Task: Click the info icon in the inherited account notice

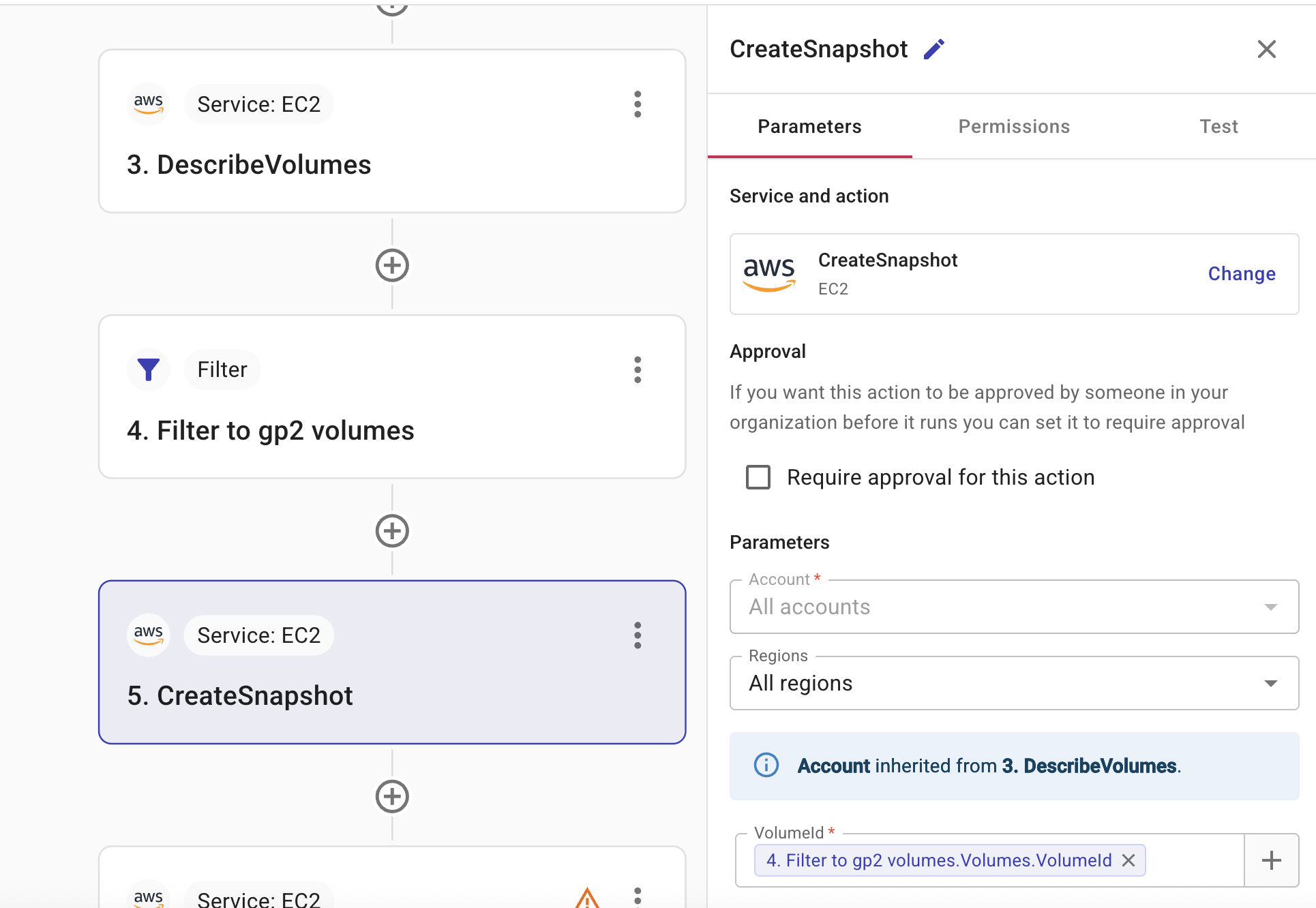Action: [x=766, y=766]
